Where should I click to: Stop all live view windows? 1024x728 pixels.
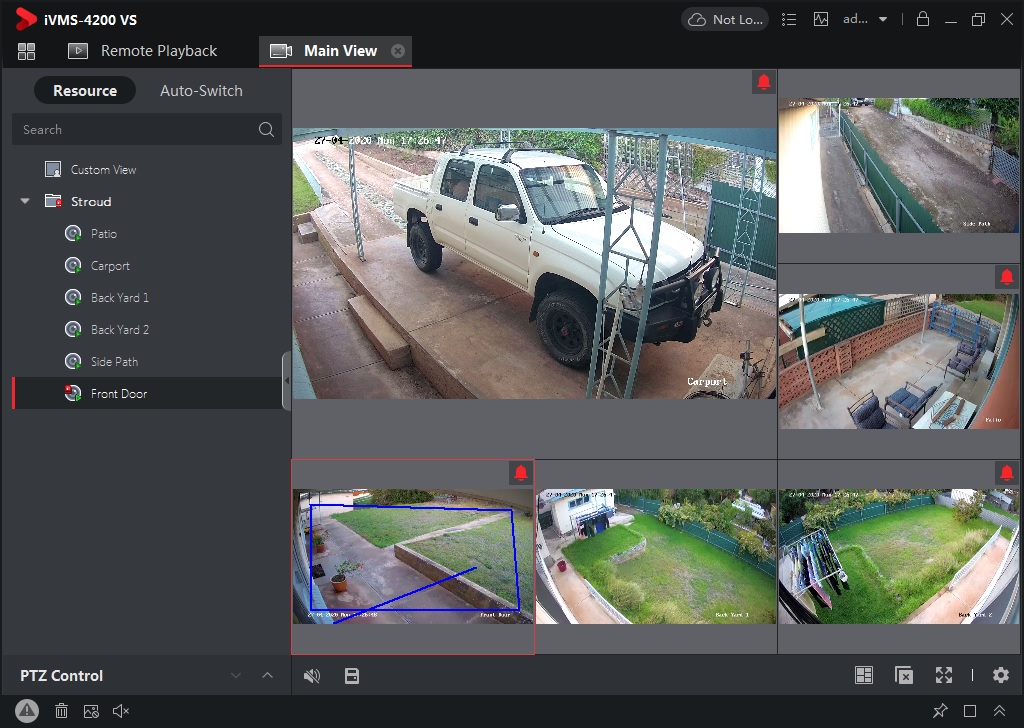click(904, 676)
